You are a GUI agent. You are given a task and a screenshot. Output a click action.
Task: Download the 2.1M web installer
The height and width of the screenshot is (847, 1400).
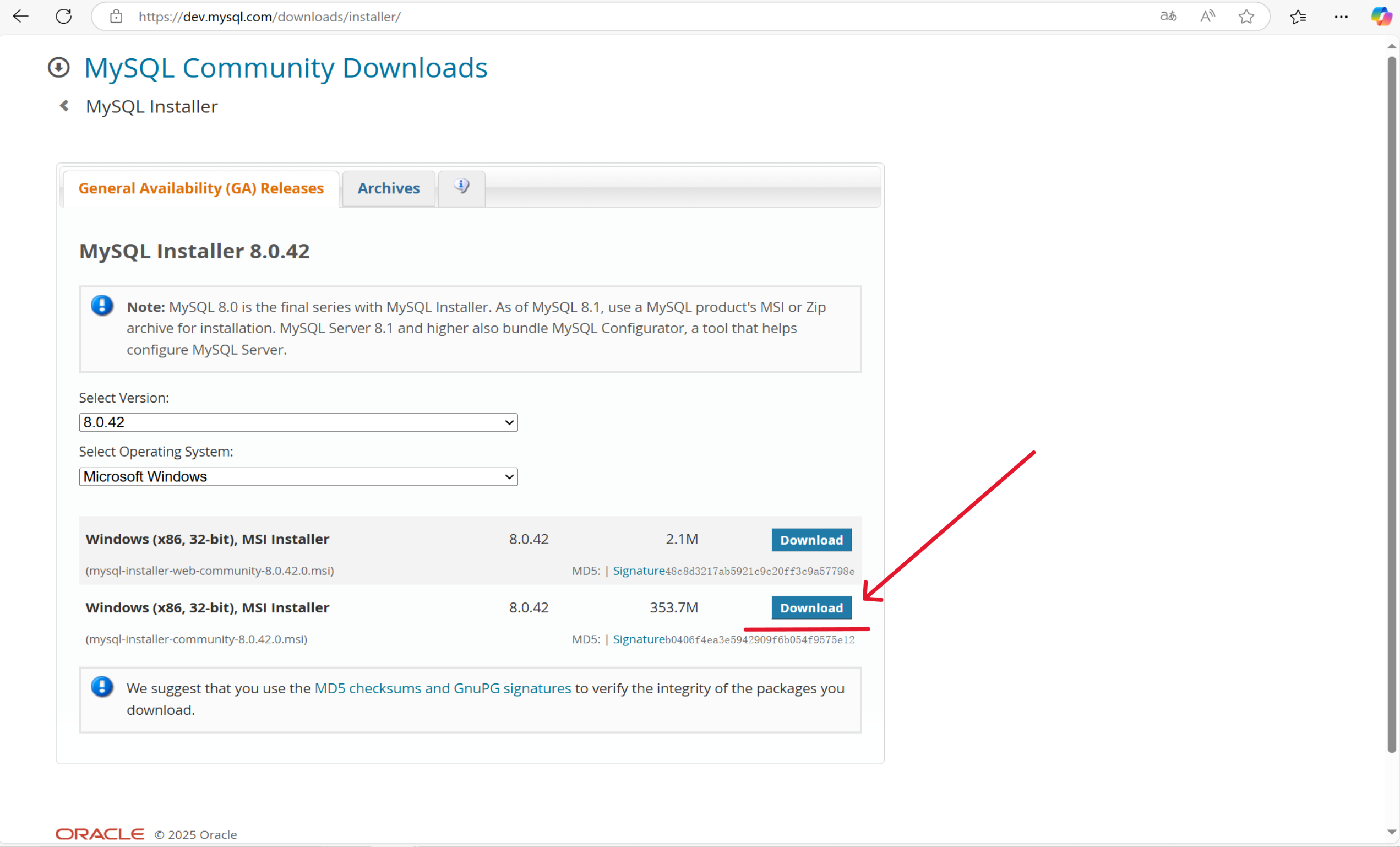pos(811,540)
